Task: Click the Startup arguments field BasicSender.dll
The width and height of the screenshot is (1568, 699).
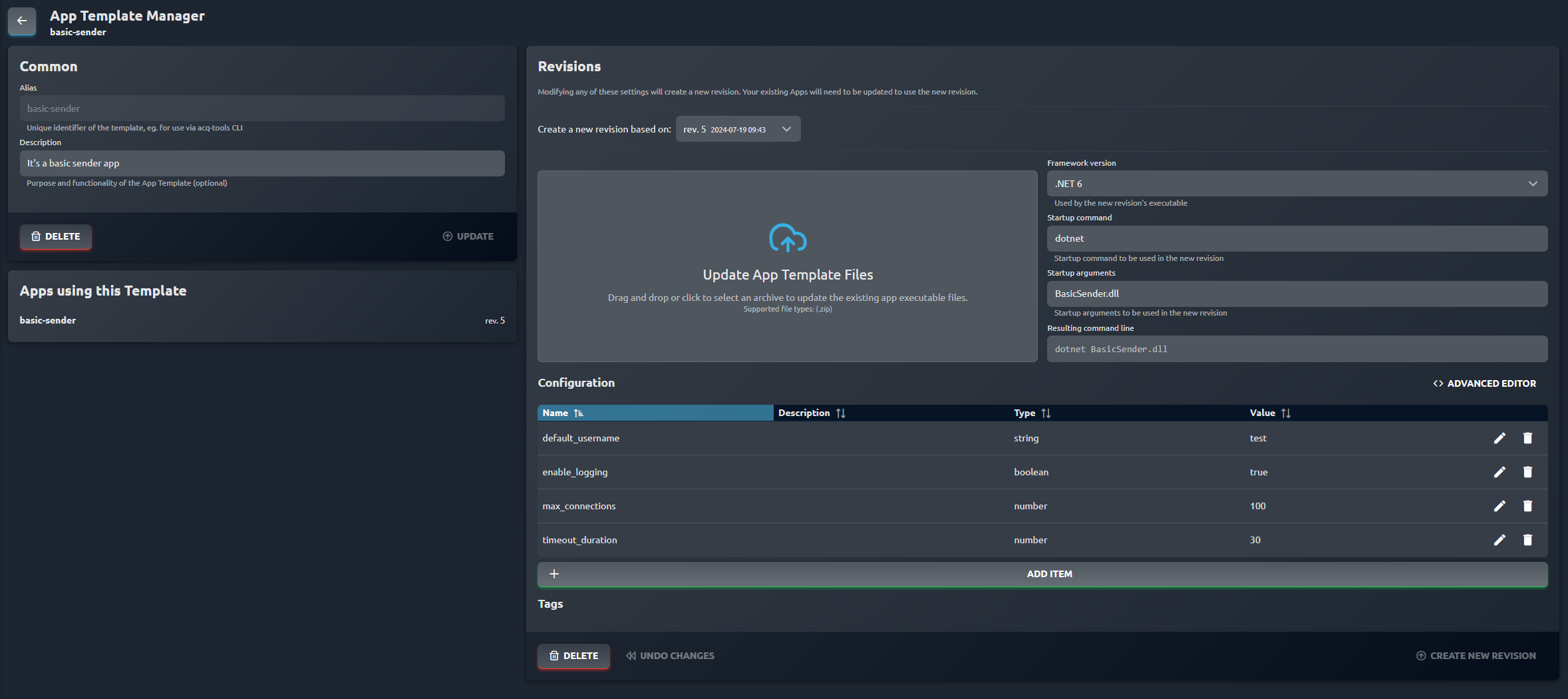Action: (x=1297, y=294)
